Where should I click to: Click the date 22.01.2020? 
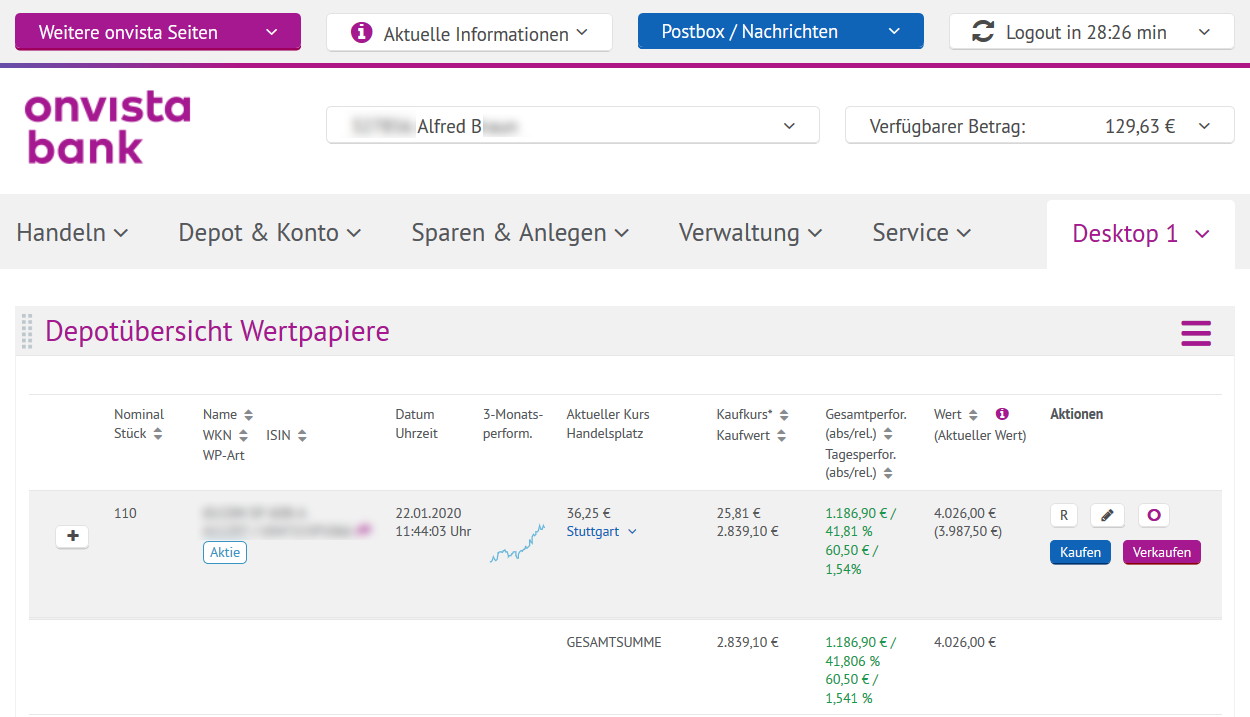[x=428, y=513]
